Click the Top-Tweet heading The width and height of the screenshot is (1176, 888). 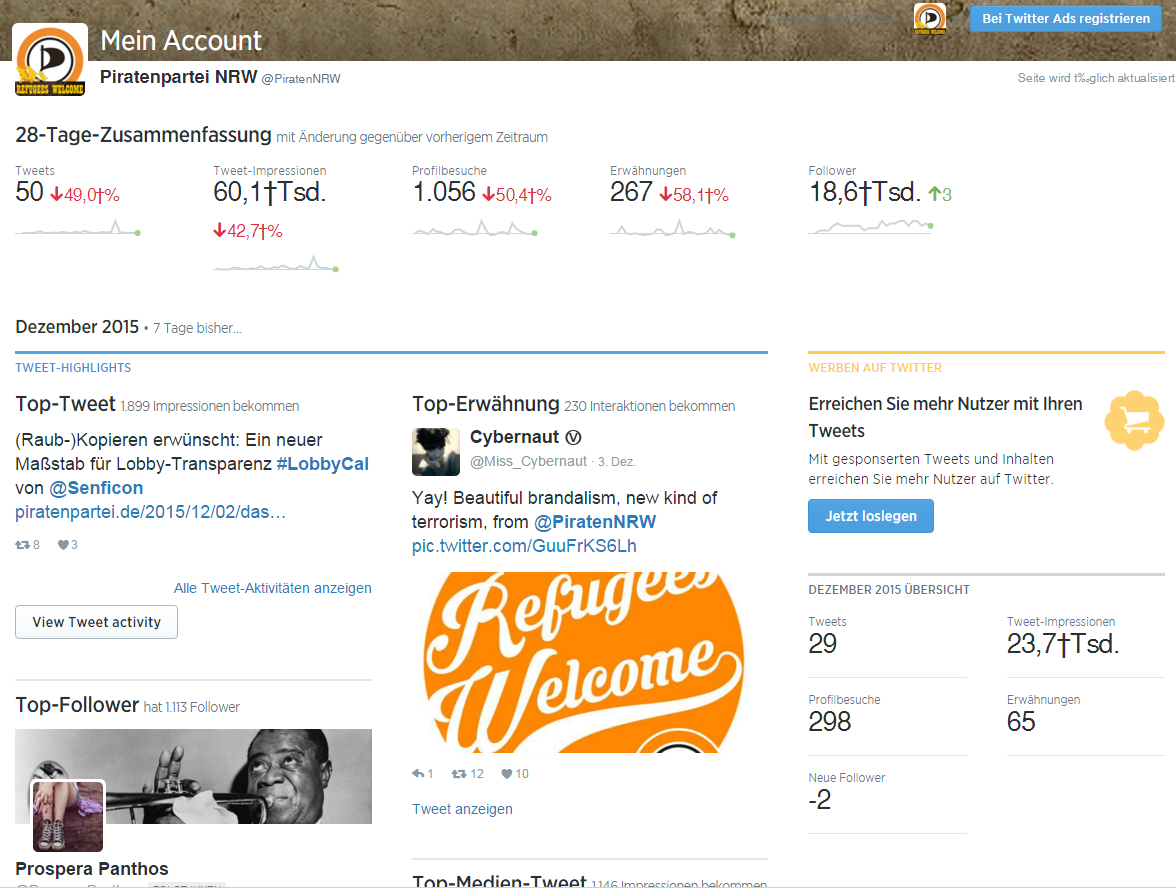click(x=66, y=404)
